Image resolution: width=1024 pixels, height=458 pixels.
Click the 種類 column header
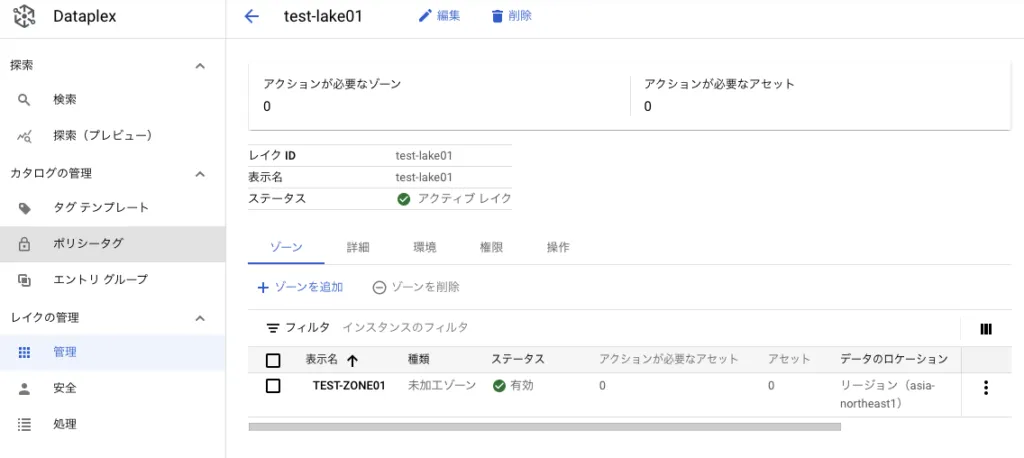pos(419,359)
